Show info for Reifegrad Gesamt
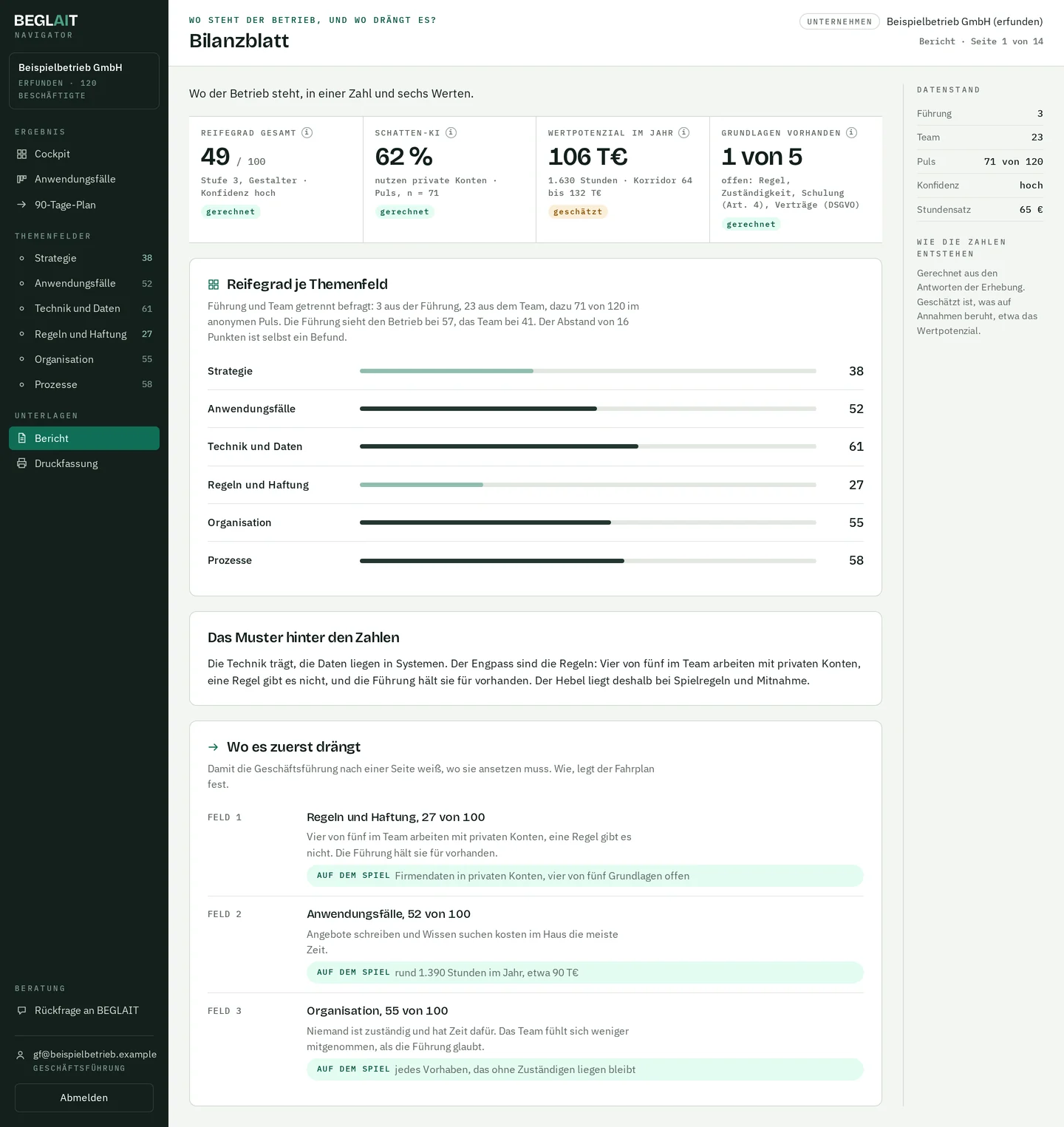This screenshot has height=1127, width=1064. point(307,133)
